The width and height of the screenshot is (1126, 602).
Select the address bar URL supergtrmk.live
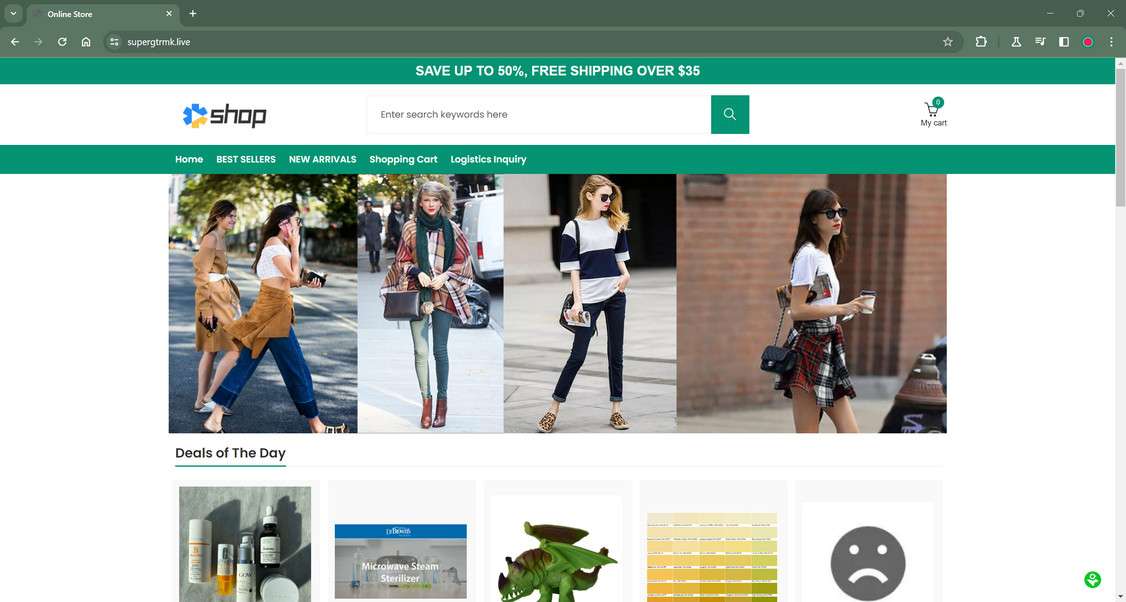click(159, 42)
